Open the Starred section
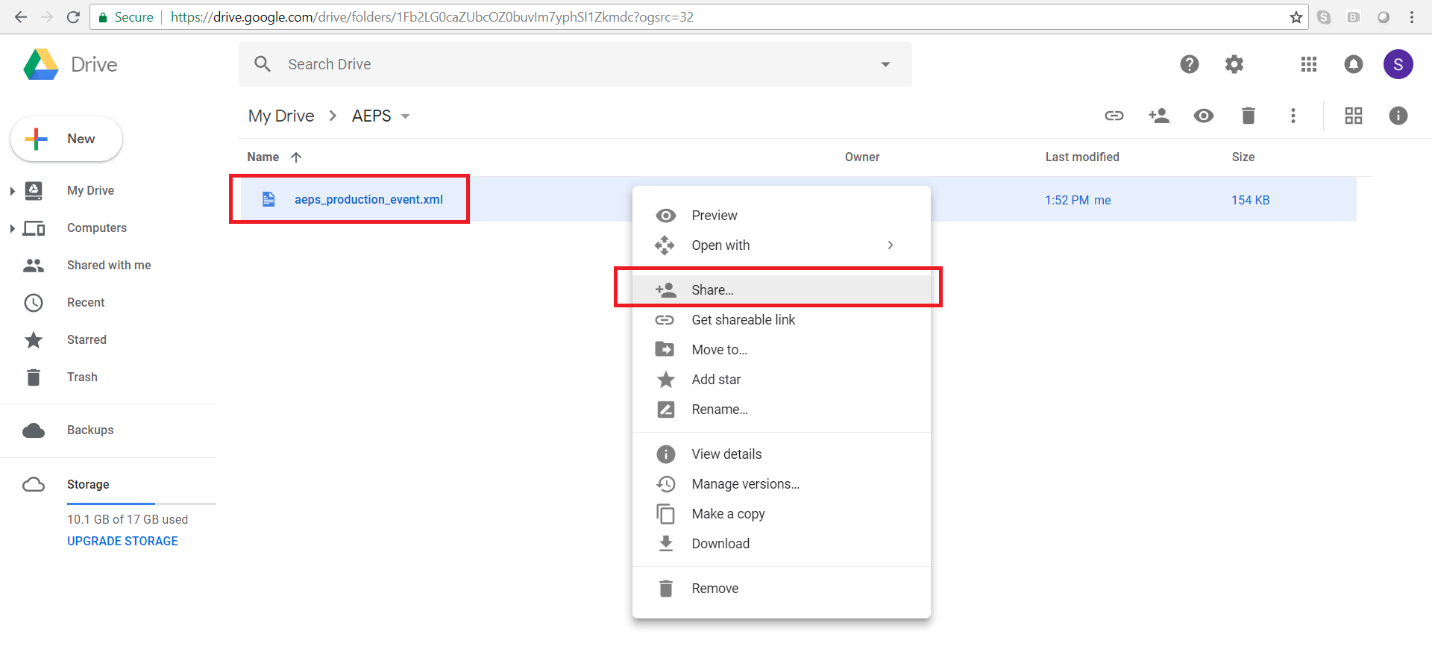Screen dimensions: 1432x649 coord(87,340)
